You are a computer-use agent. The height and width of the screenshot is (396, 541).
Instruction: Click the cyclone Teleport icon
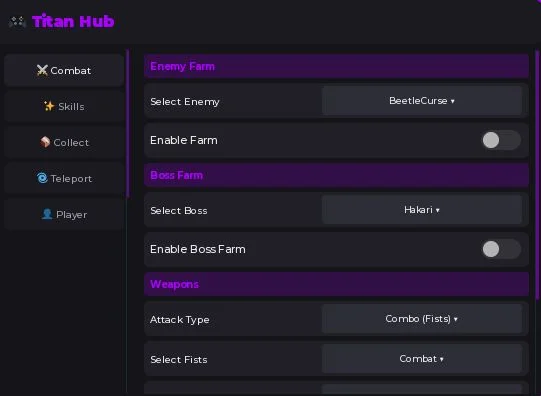tap(42, 178)
